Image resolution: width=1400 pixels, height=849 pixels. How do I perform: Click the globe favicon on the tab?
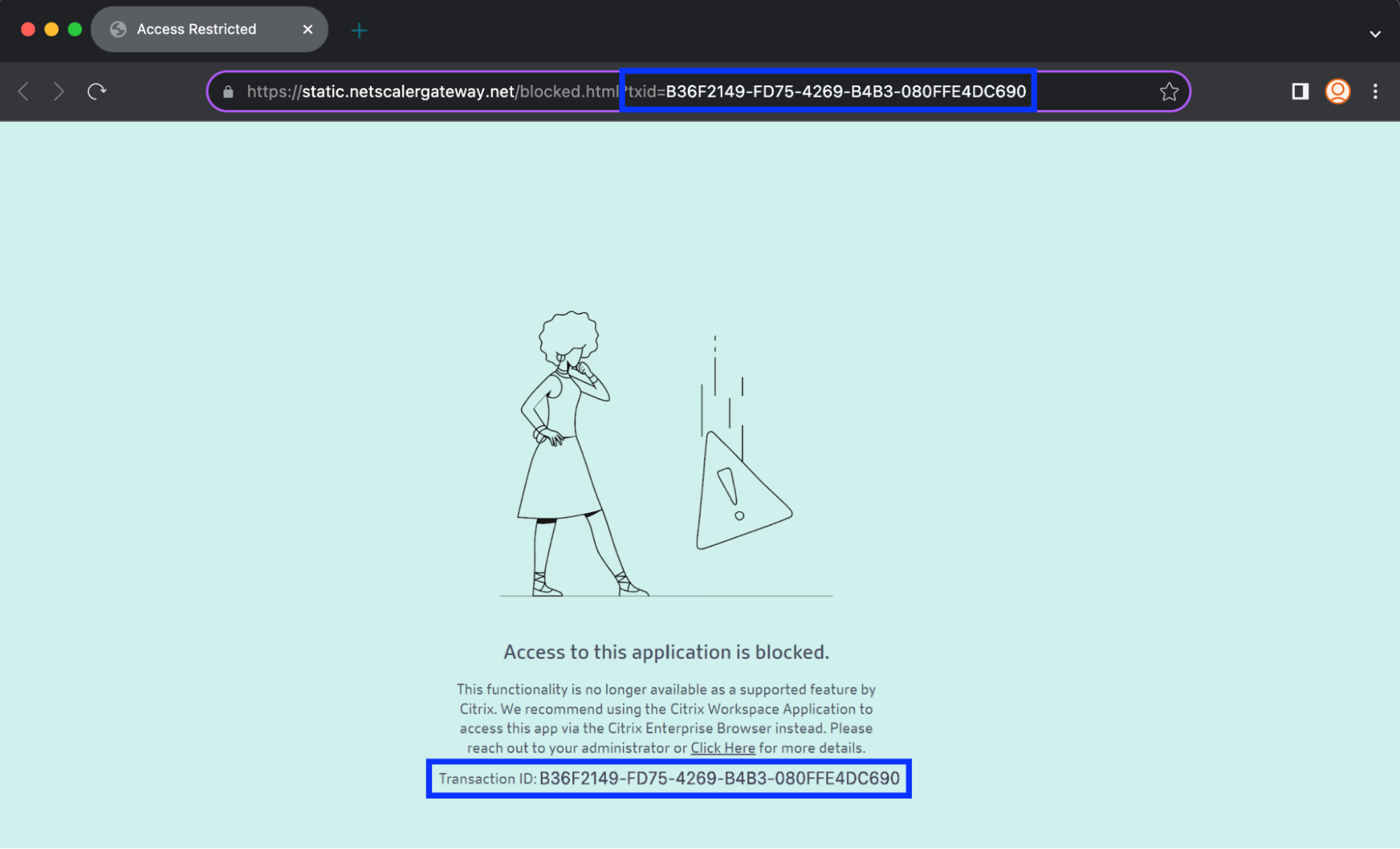tap(118, 29)
